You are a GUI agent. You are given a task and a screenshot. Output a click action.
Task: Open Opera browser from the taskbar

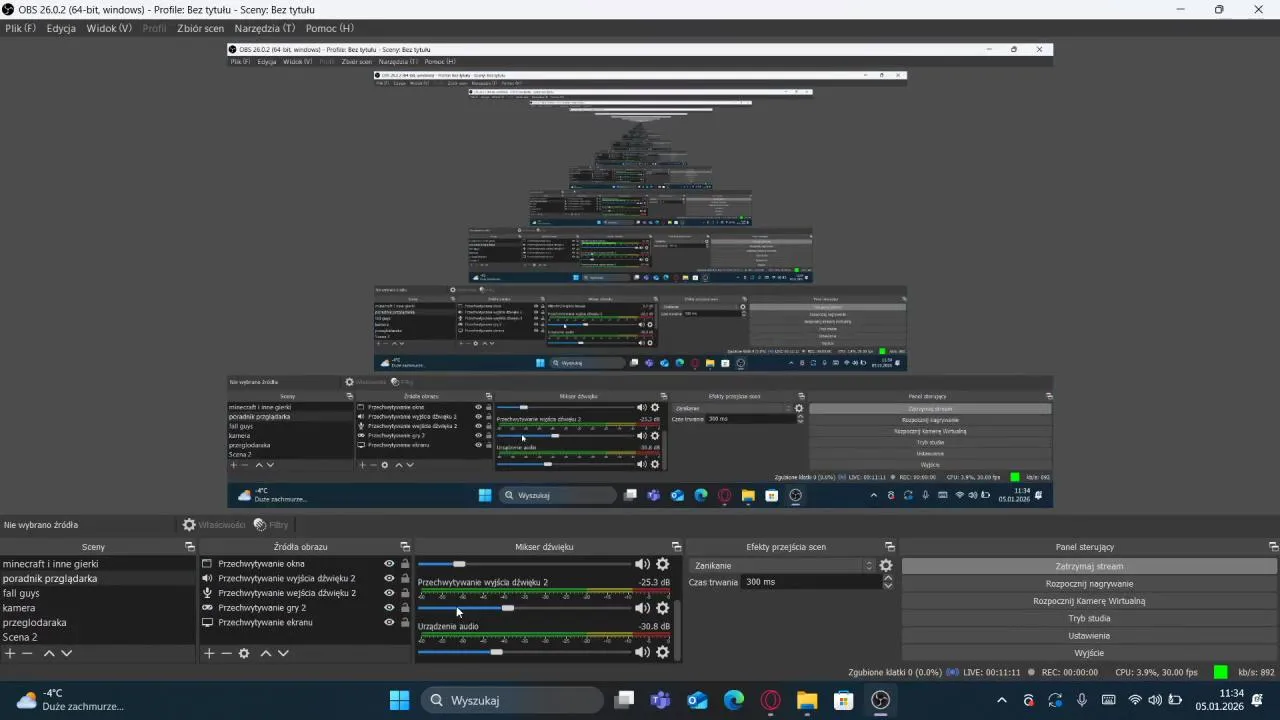tap(771, 700)
